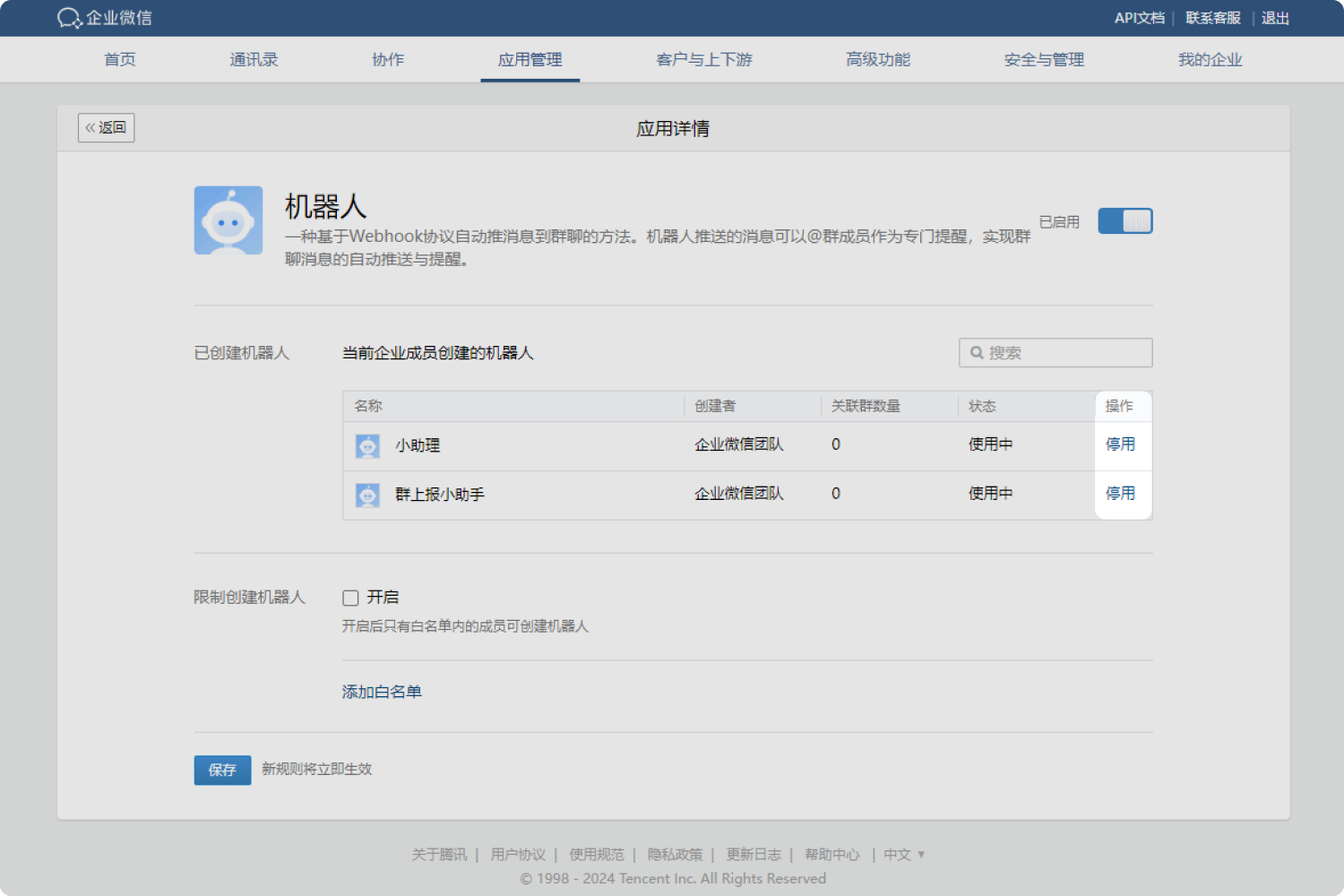Click the 名称 column header
The image size is (1344, 896).
[368, 406]
